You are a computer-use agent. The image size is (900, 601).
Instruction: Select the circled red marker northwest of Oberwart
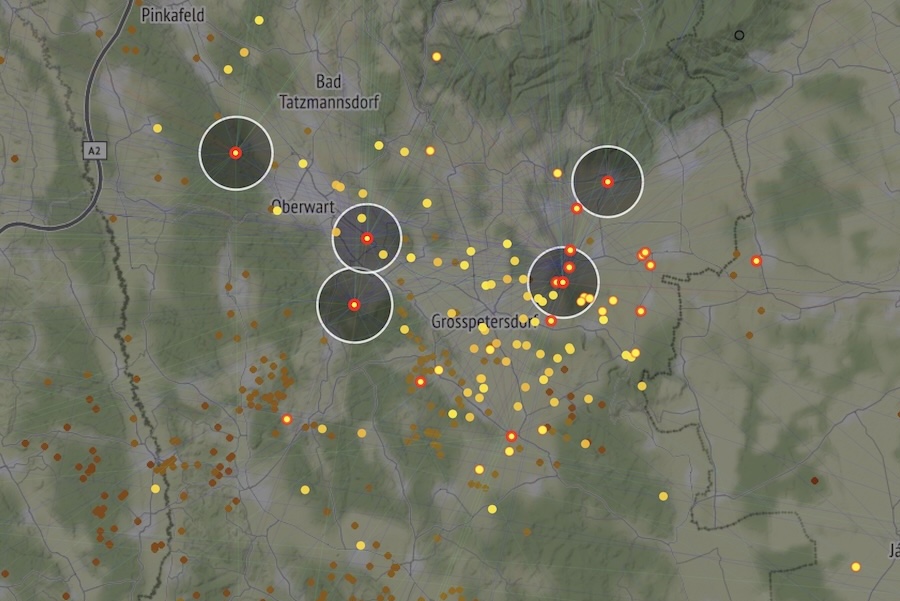[235, 153]
